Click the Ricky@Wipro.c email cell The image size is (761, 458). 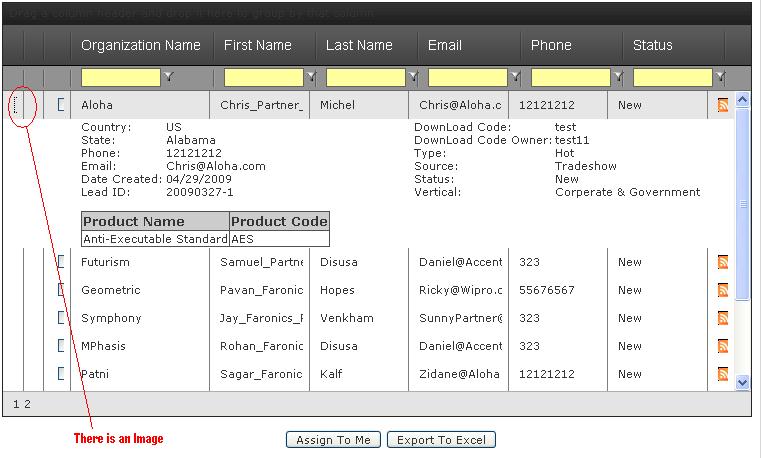pos(461,290)
